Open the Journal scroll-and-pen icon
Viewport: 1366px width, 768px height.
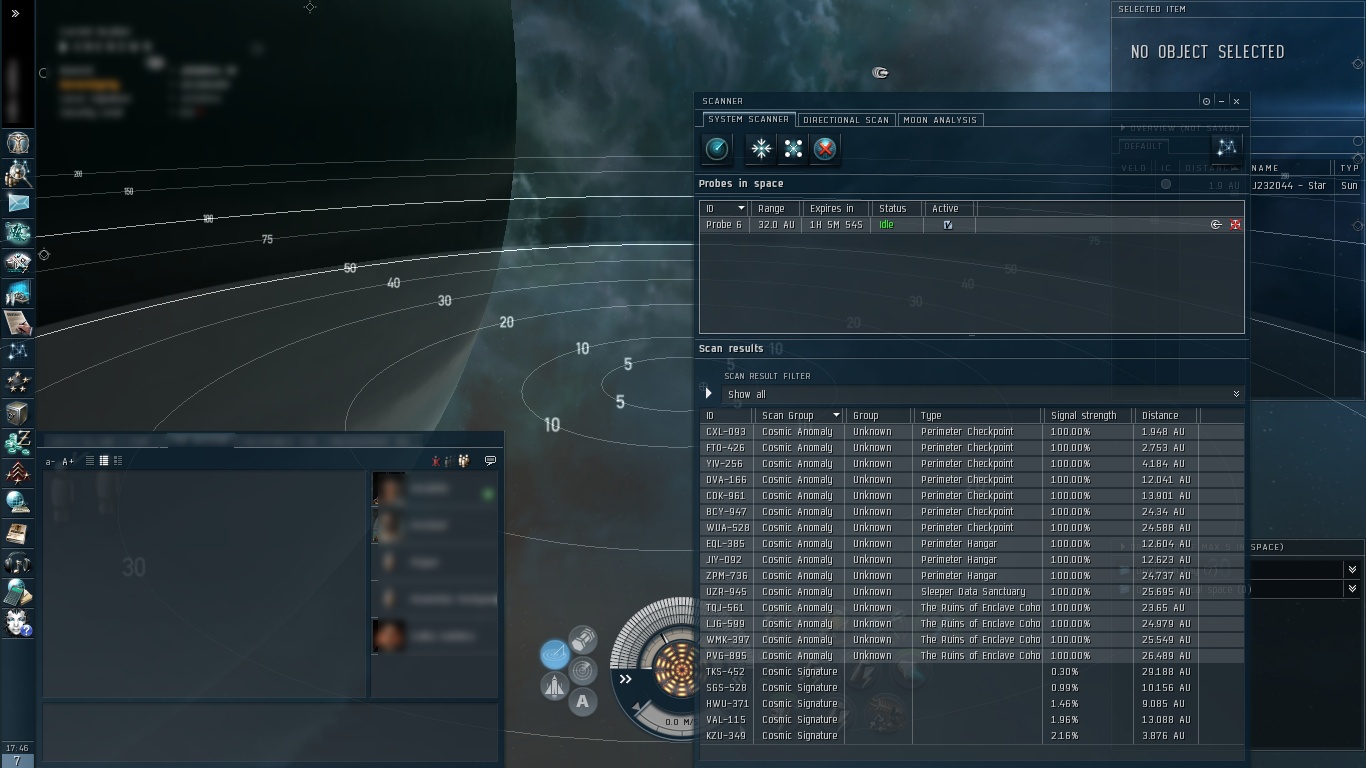coord(17,323)
